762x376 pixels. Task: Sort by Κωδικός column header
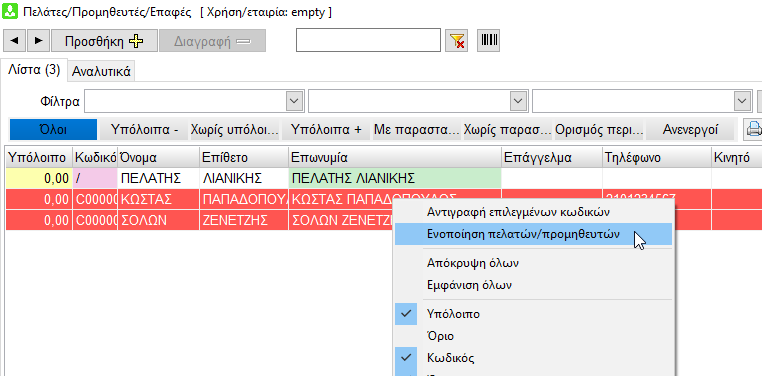tap(95, 157)
